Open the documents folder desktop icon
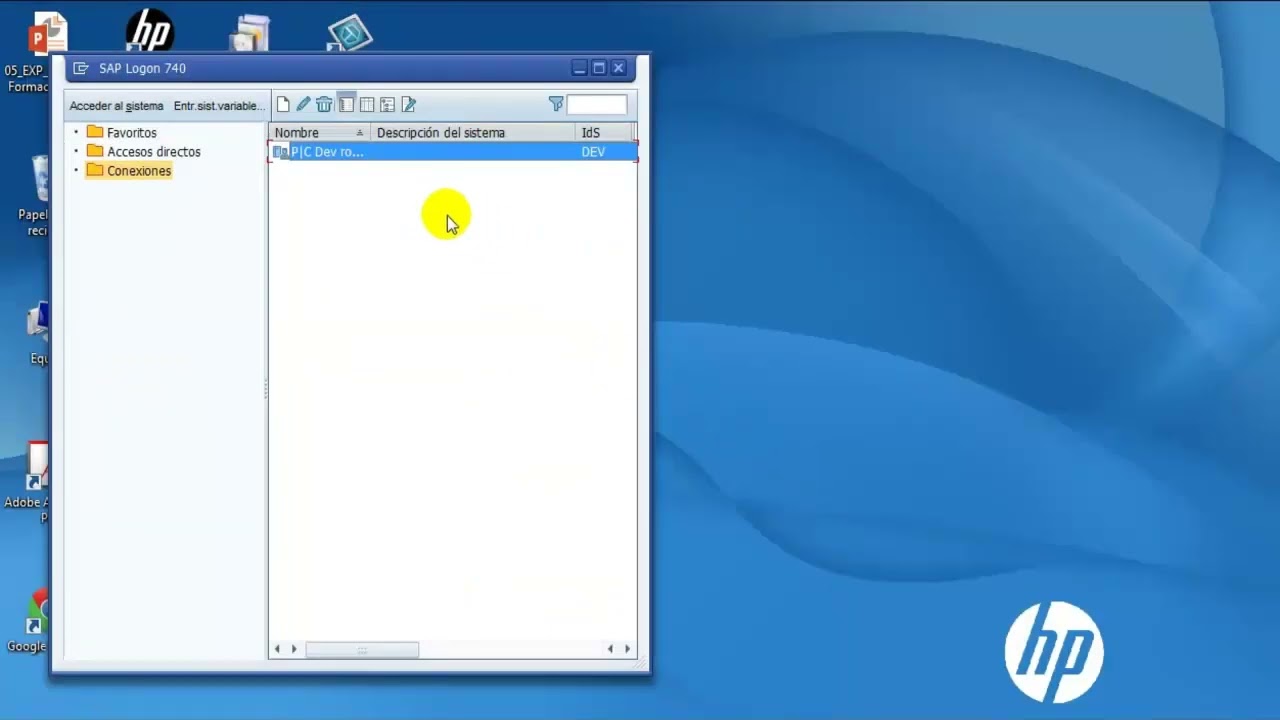Image resolution: width=1280 pixels, height=720 pixels. (250, 33)
